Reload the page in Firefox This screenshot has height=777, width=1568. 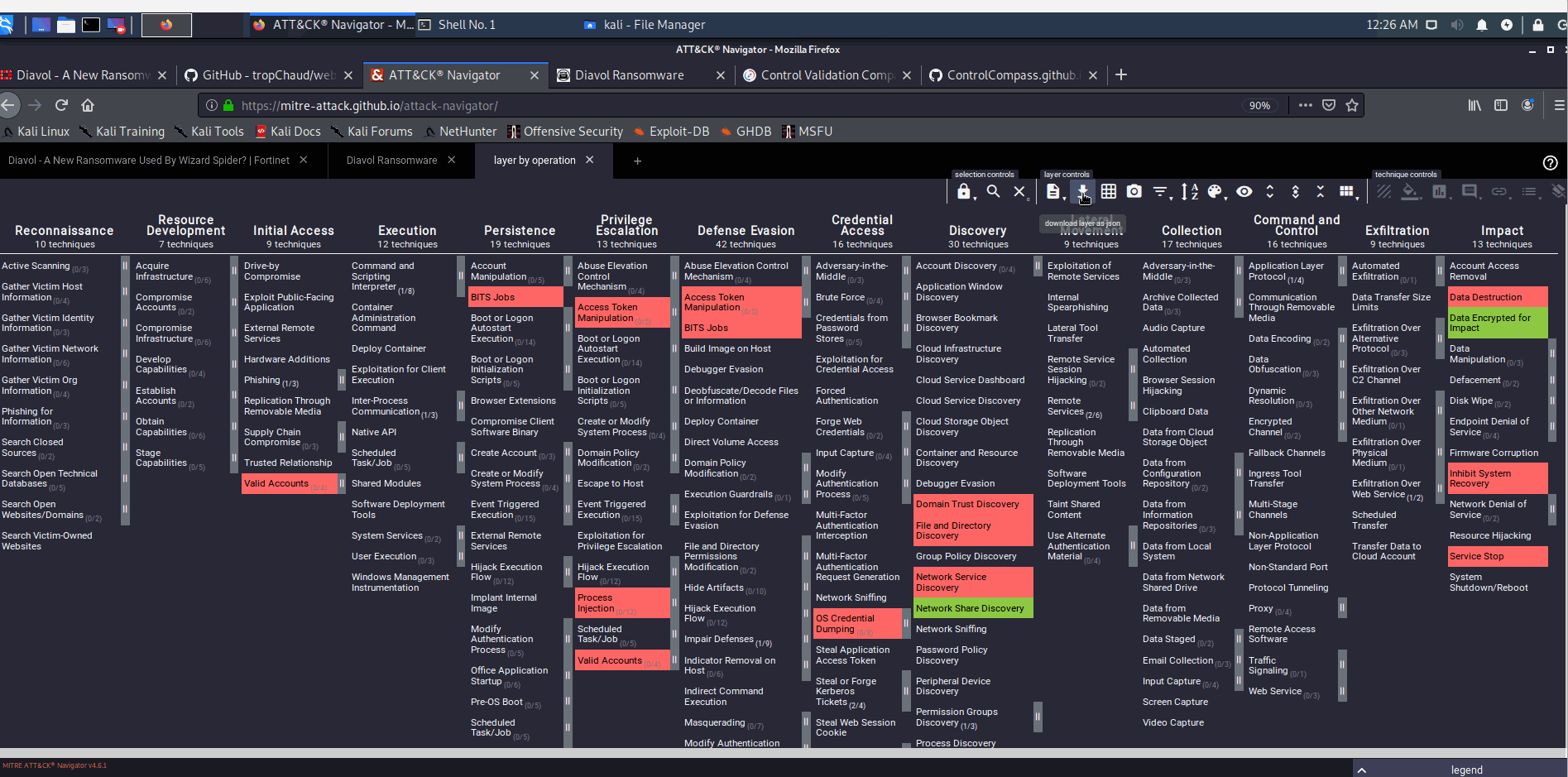pyautogui.click(x=61, y=105)
